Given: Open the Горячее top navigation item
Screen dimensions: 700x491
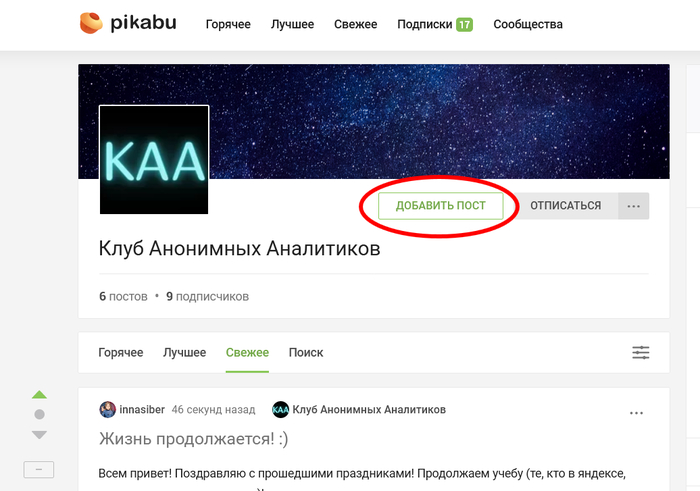Looking at the screenshot, I should tap(228, 24).
